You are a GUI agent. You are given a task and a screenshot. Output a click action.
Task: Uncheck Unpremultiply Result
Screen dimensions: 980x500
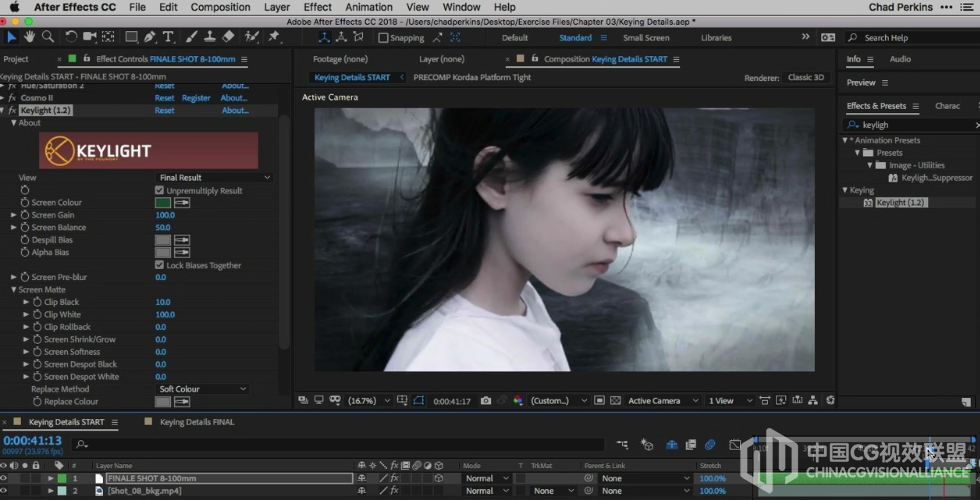click(159, 190)
